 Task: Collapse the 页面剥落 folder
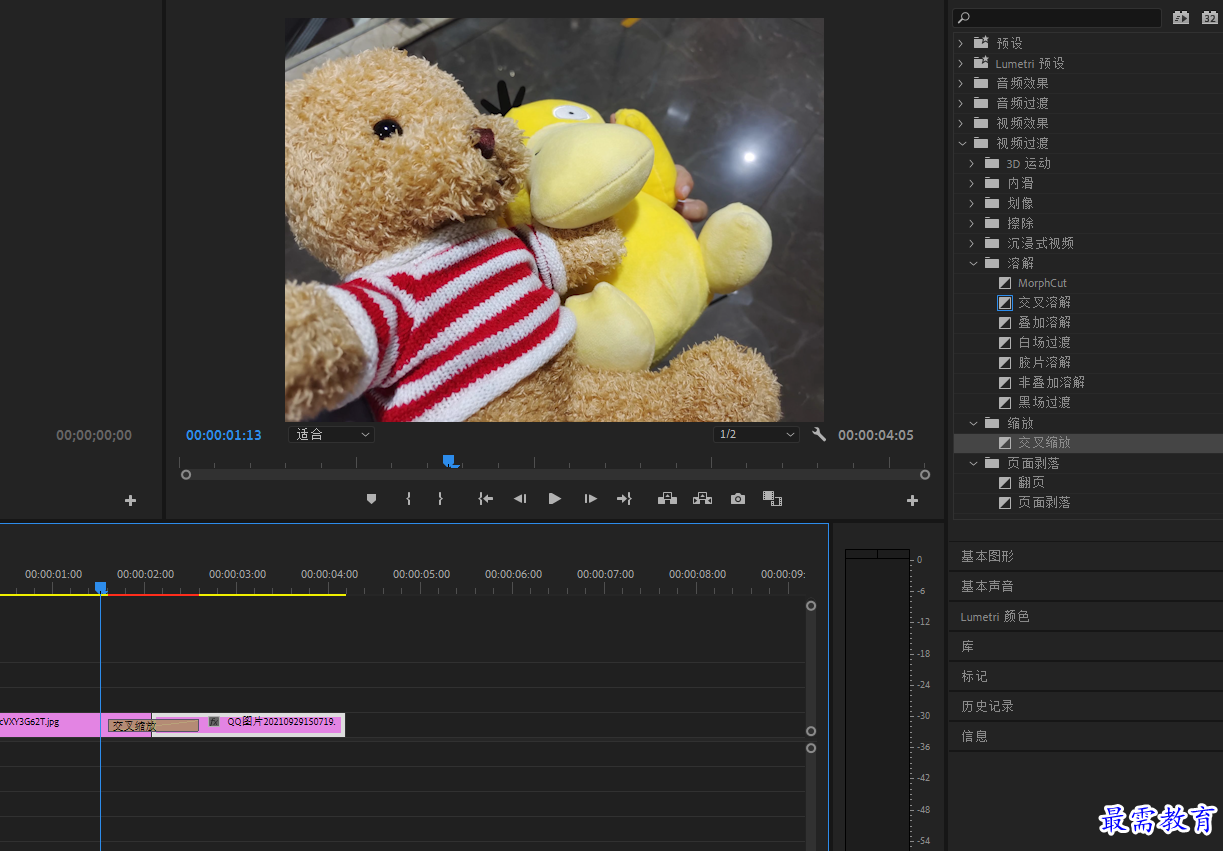pyautogui.click(x=973, y=463)
